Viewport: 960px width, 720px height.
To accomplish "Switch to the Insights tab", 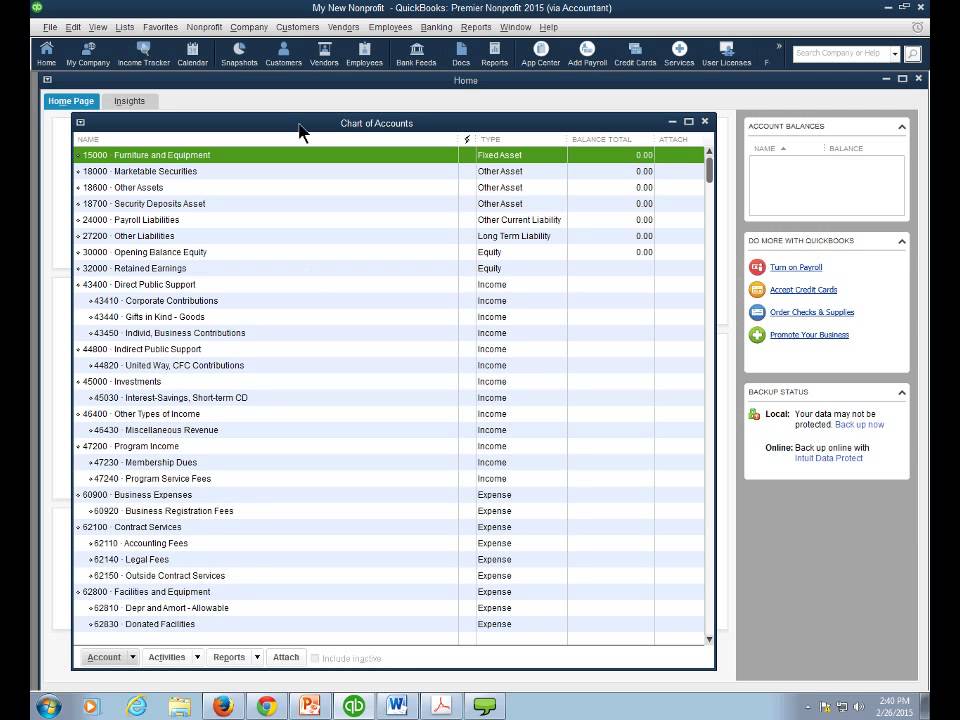I will (129, 101).
